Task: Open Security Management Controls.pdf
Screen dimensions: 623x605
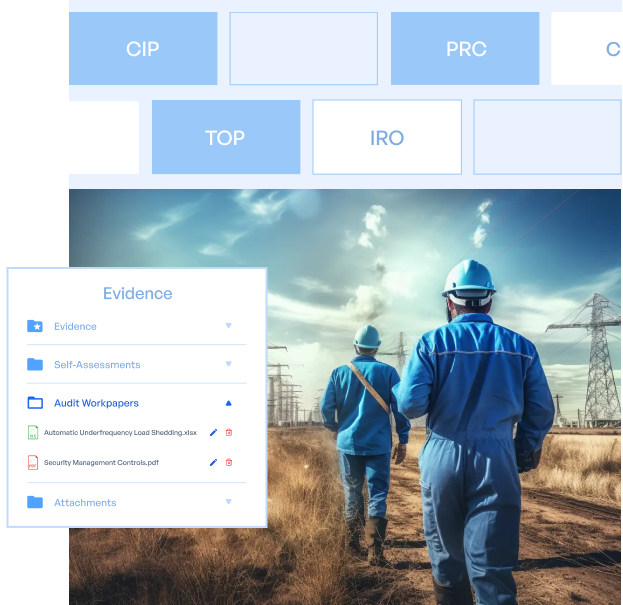Action: pos(101,462)
